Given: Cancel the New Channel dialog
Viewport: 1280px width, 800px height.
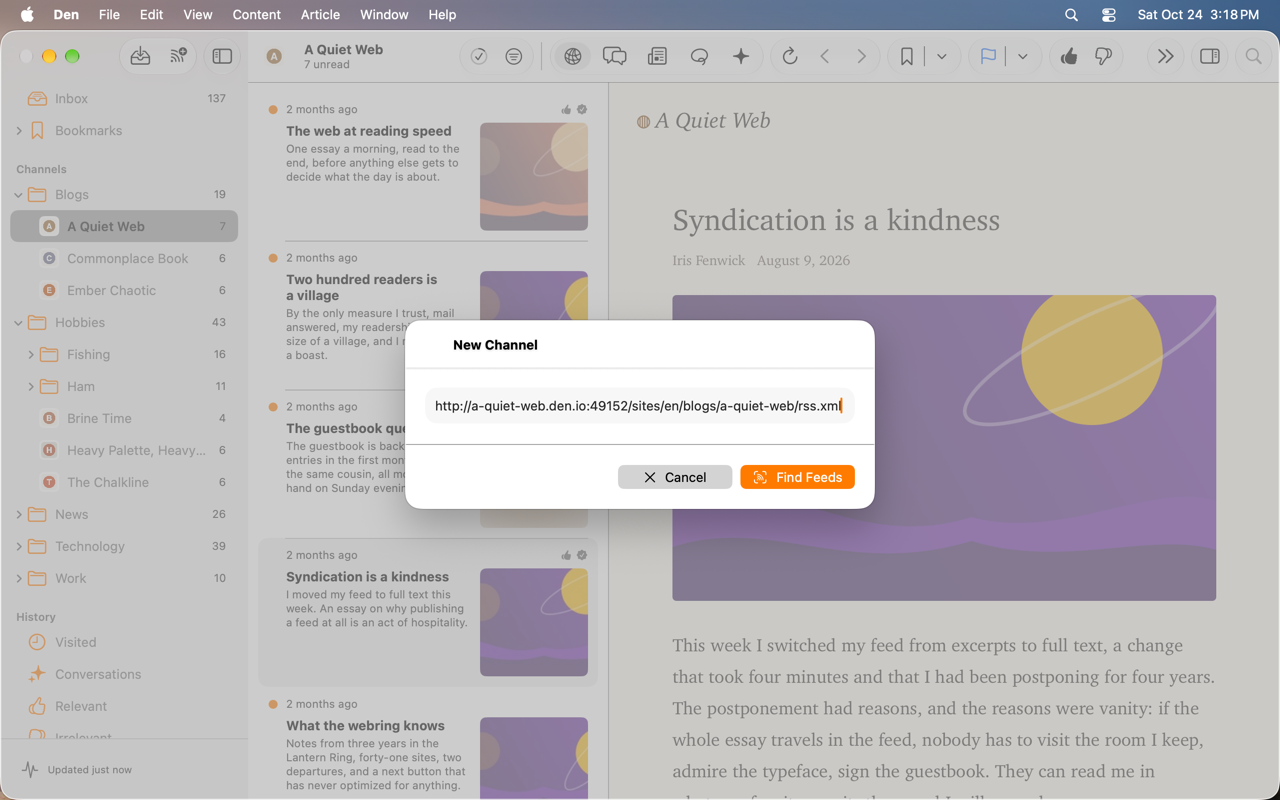Looking at the screenshot, I should 675,477.
